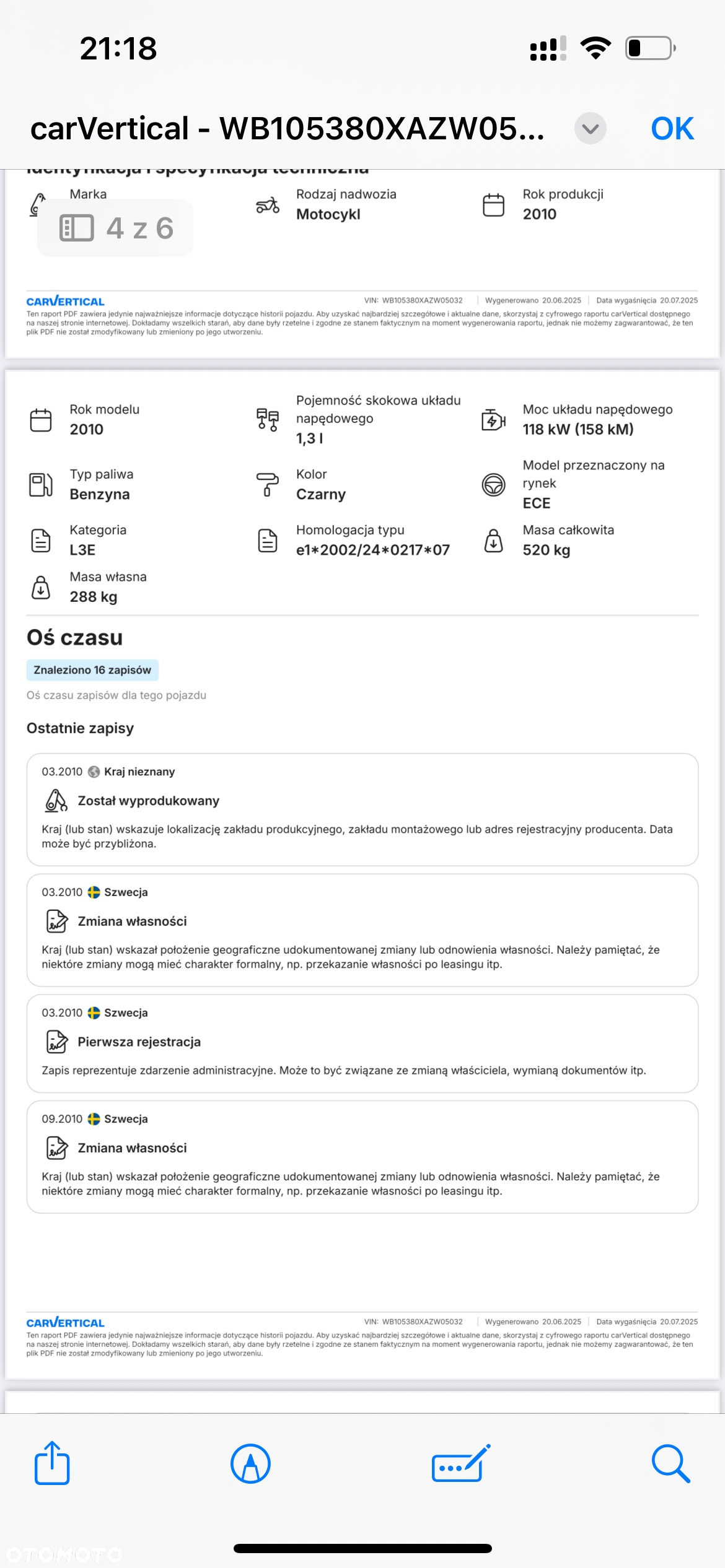This screenshot has height=1568, width=725.
Task: Open the markup pen tool
Action: [250, 1464]
